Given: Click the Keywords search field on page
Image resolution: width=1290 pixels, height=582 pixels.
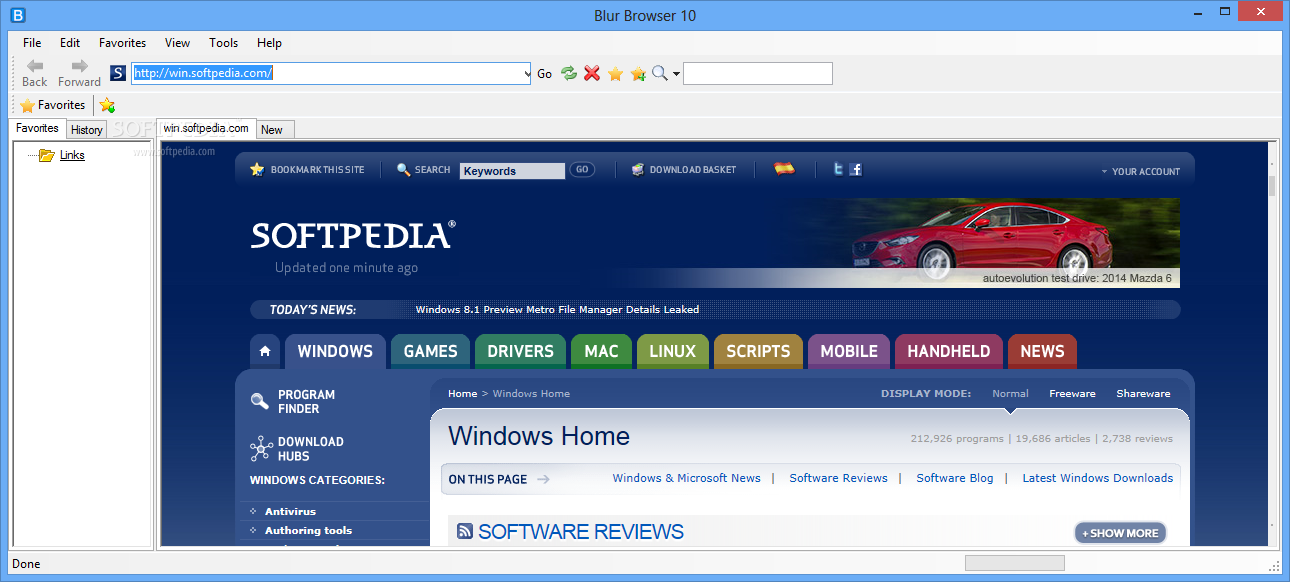Looking at the screenshot, I should [x=512, y=171].
